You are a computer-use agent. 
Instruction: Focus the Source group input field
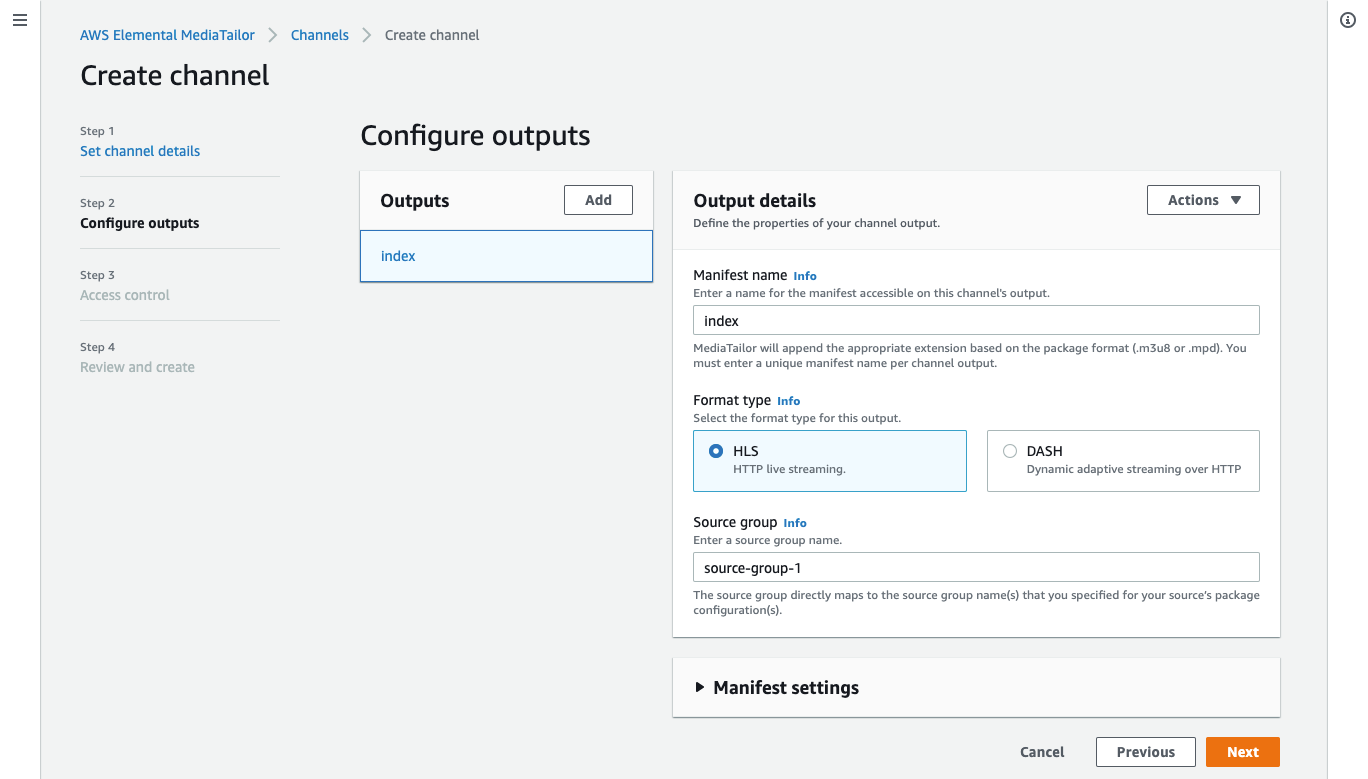point(976,568)
